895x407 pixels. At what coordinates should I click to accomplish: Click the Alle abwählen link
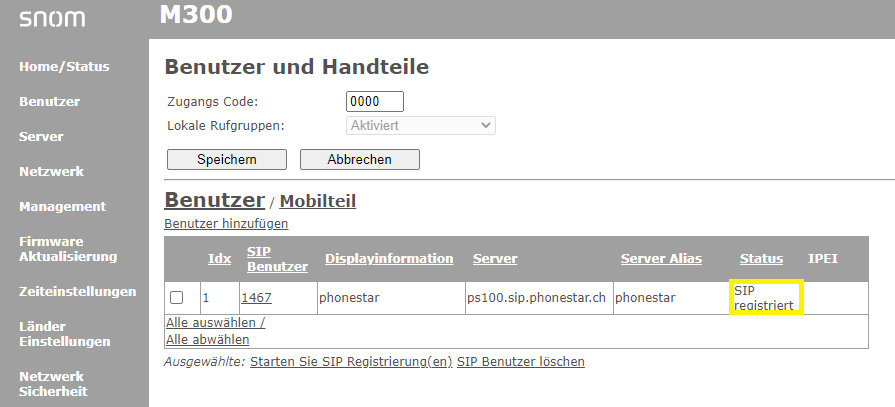(208, 340)
